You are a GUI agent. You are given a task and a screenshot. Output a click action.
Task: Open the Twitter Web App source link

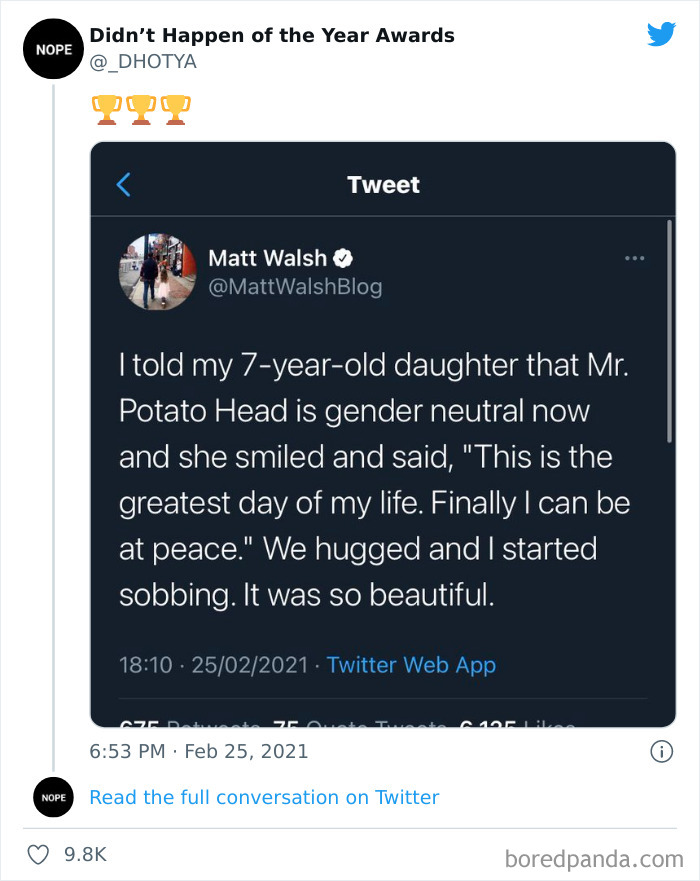coord(411,665)
